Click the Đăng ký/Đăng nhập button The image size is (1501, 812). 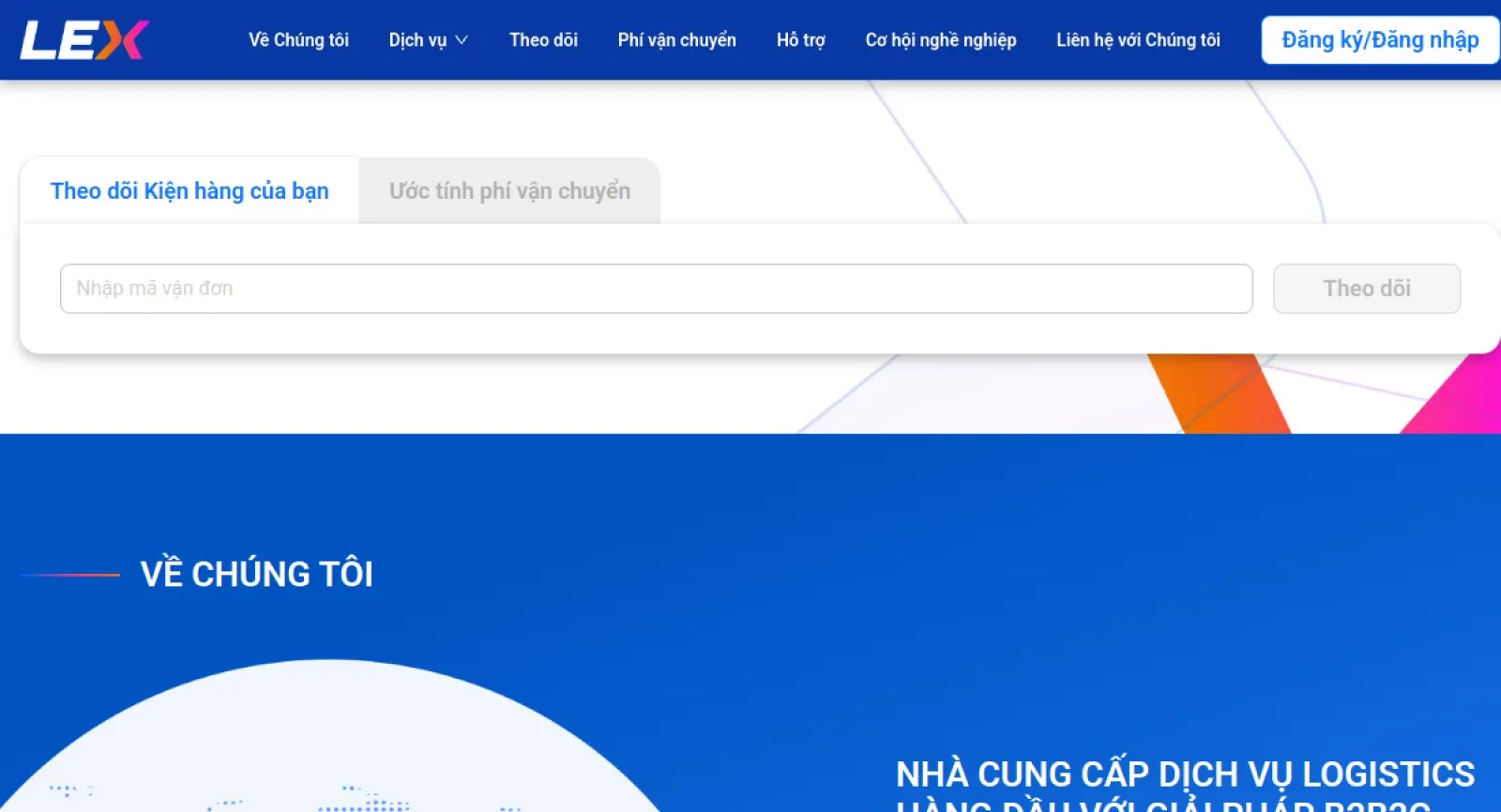(1380, 40)
